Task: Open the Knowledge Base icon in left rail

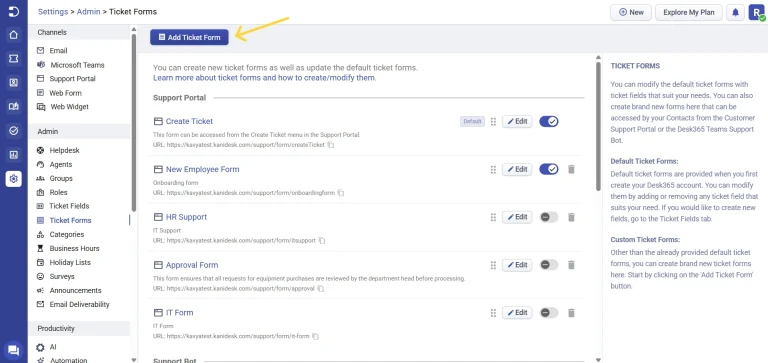Action: 14,106
